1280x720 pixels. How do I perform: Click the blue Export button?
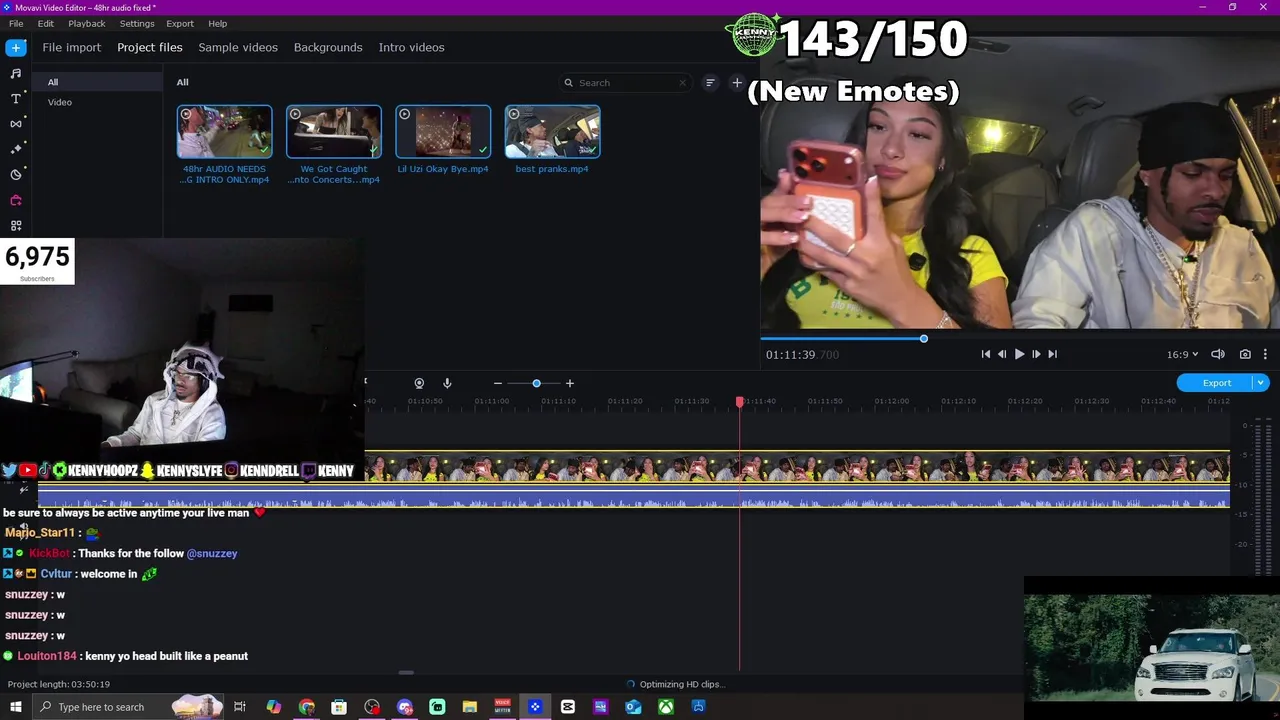click(1216, 383)
